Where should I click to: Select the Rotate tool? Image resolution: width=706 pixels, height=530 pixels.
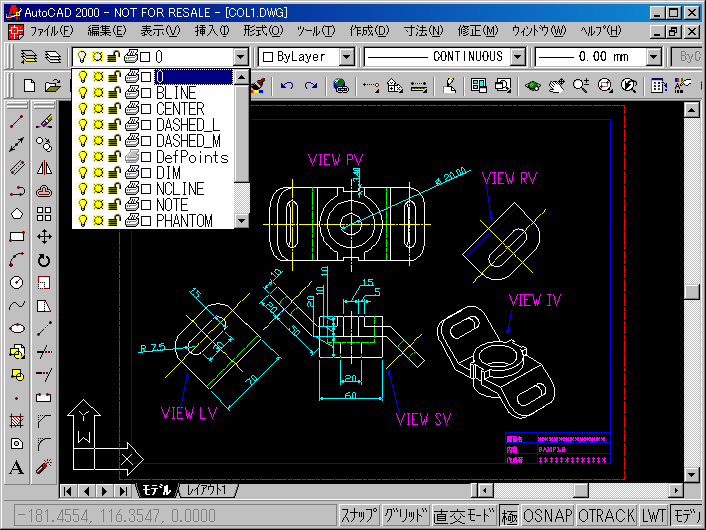(x=44, y=260)
